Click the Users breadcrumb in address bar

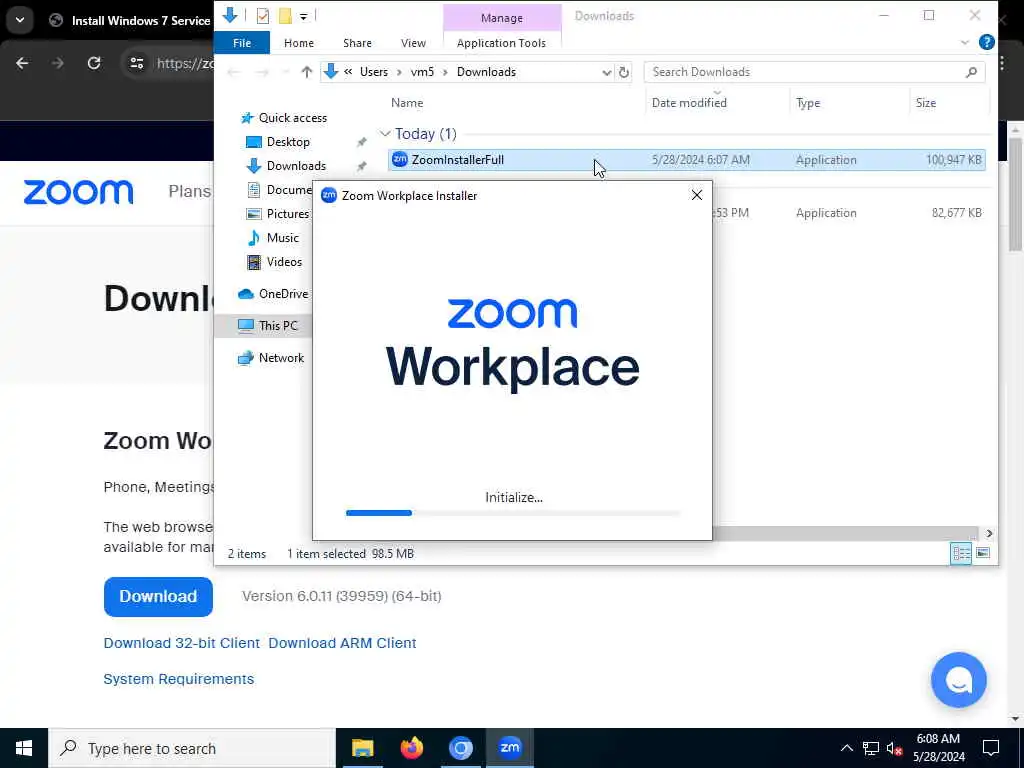click(374, 72)
